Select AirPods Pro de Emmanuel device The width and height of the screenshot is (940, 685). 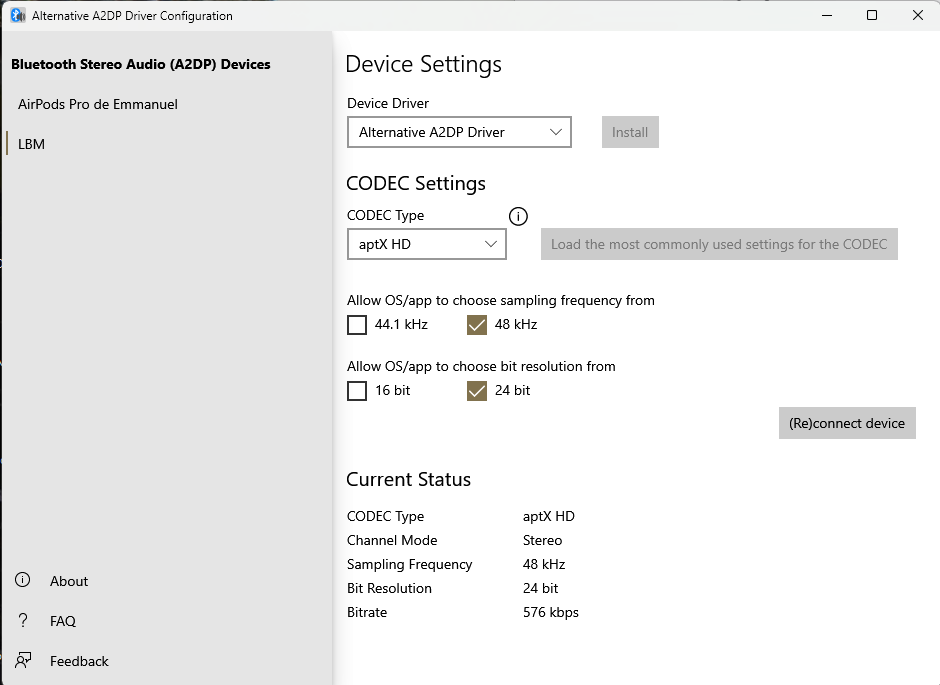click(98, 104)
